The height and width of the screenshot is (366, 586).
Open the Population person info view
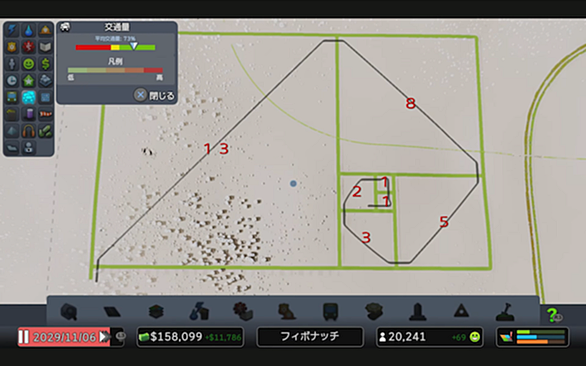[x=12, y=64]
